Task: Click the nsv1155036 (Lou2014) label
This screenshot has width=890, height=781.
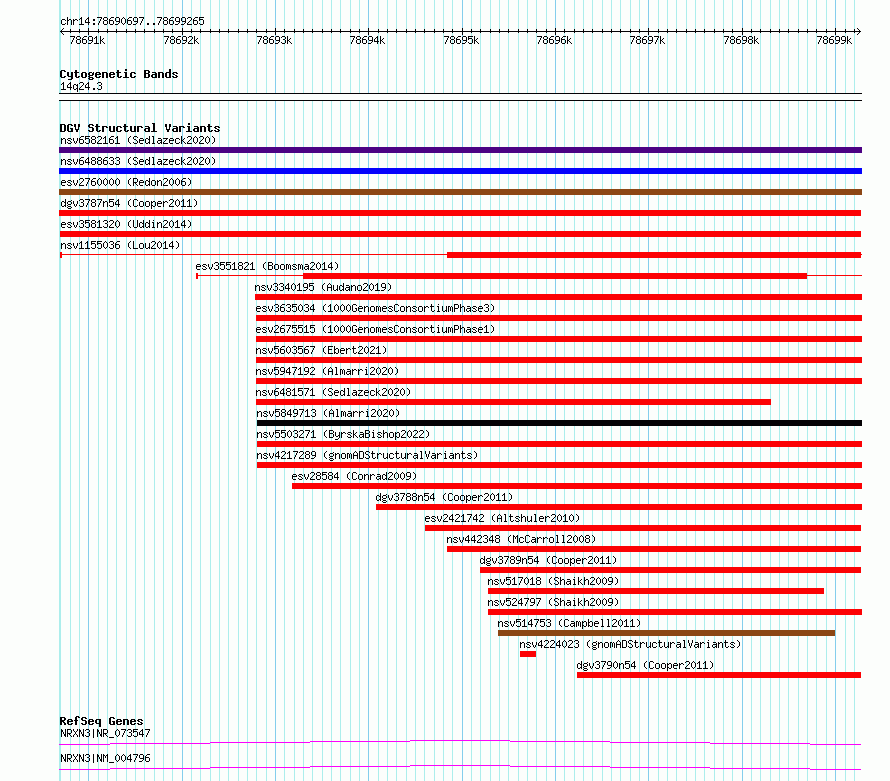Action: click(120, 245)
